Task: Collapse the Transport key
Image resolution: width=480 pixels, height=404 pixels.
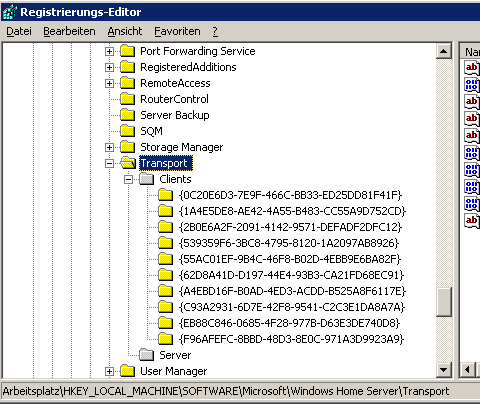Action: (109, 163)
